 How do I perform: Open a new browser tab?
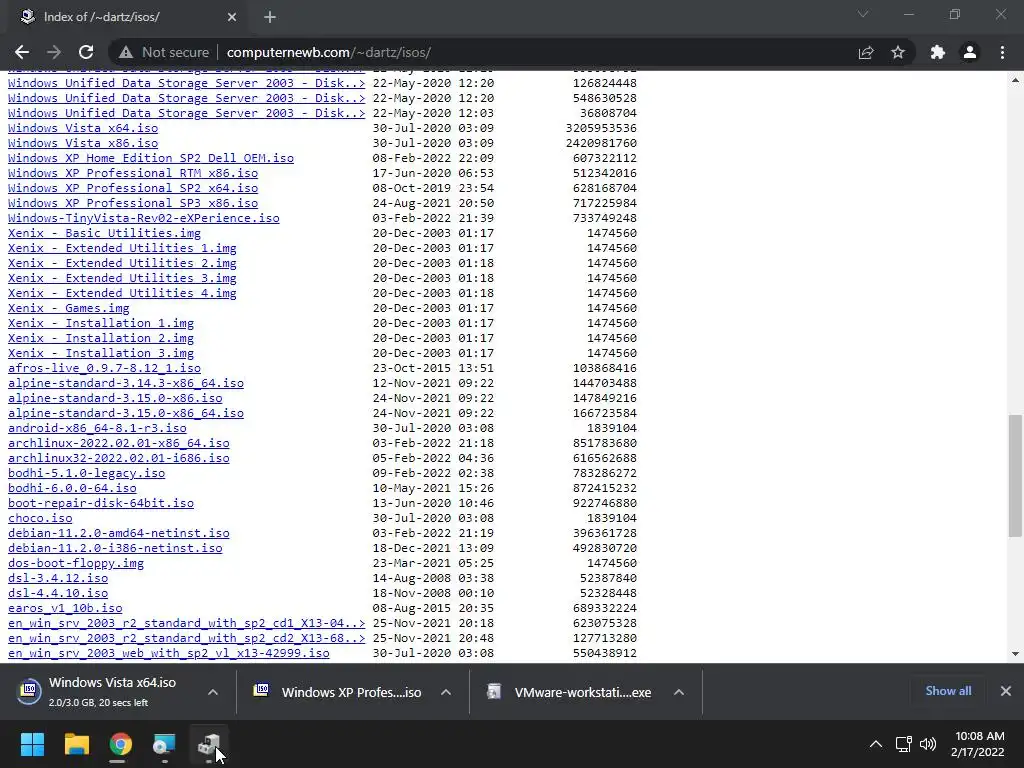pyautogui.click(x=270, y=17)
